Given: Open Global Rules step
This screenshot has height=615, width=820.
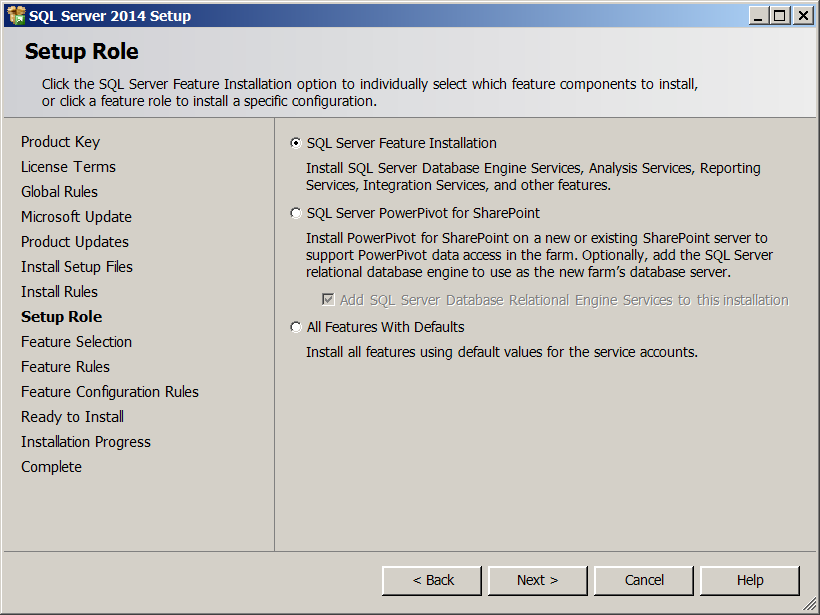Looking at the screenshot, I should 59,192.
